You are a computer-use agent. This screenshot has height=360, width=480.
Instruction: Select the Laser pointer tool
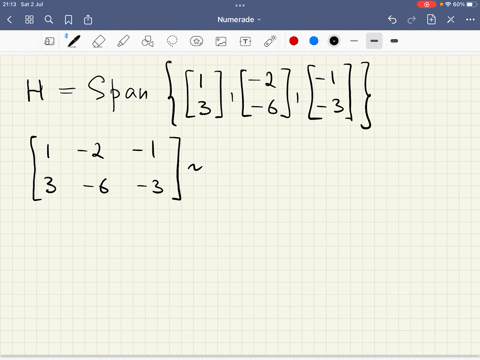(x=270, y=41)
